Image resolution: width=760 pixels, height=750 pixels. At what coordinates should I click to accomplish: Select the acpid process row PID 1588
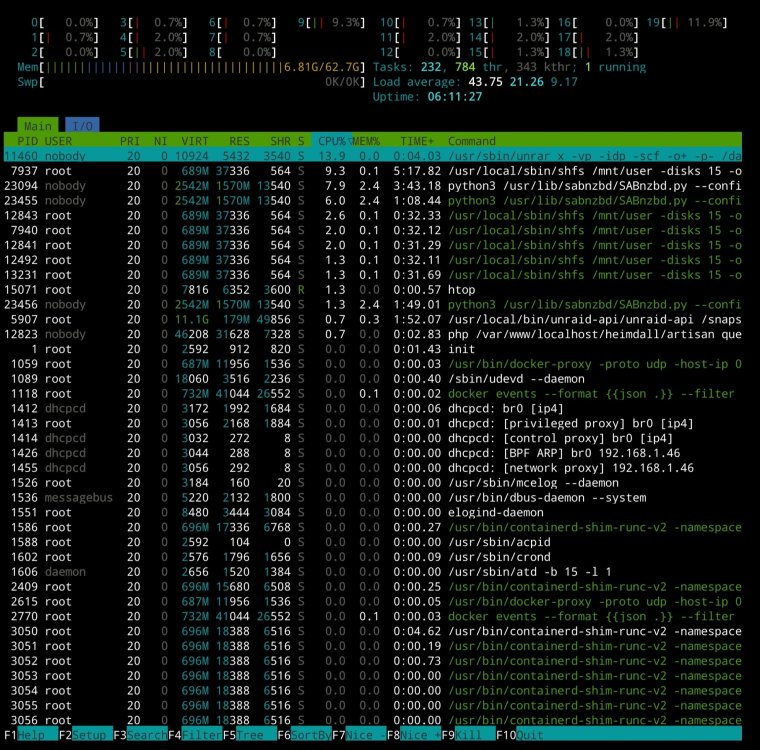click(x=373, y=542)
